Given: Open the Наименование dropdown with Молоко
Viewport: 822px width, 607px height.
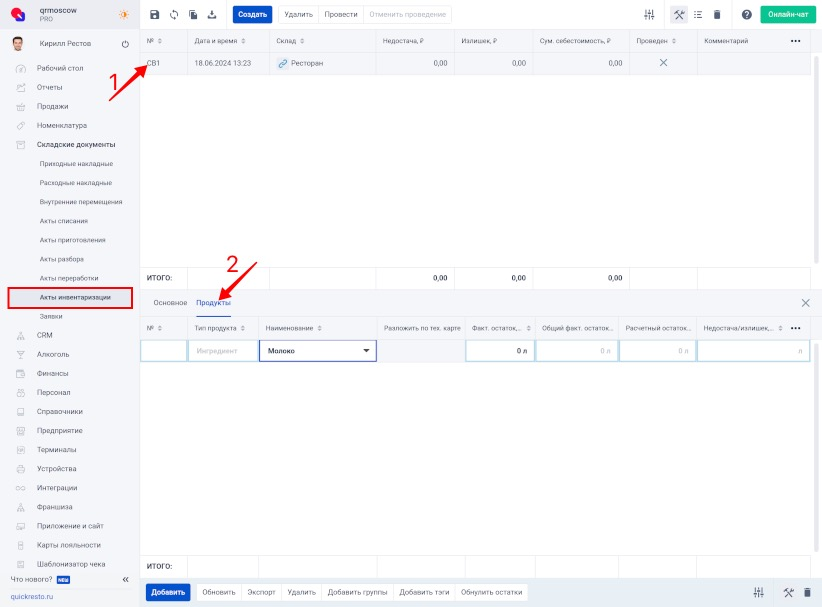Looking at the screenshot, I should pos(317,351).
